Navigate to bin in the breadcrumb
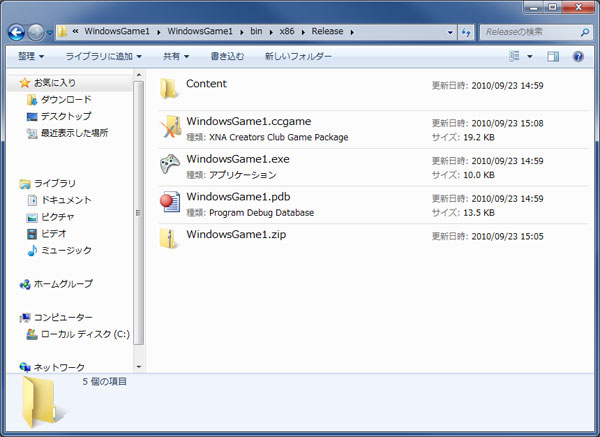 [x=256, y=31]
